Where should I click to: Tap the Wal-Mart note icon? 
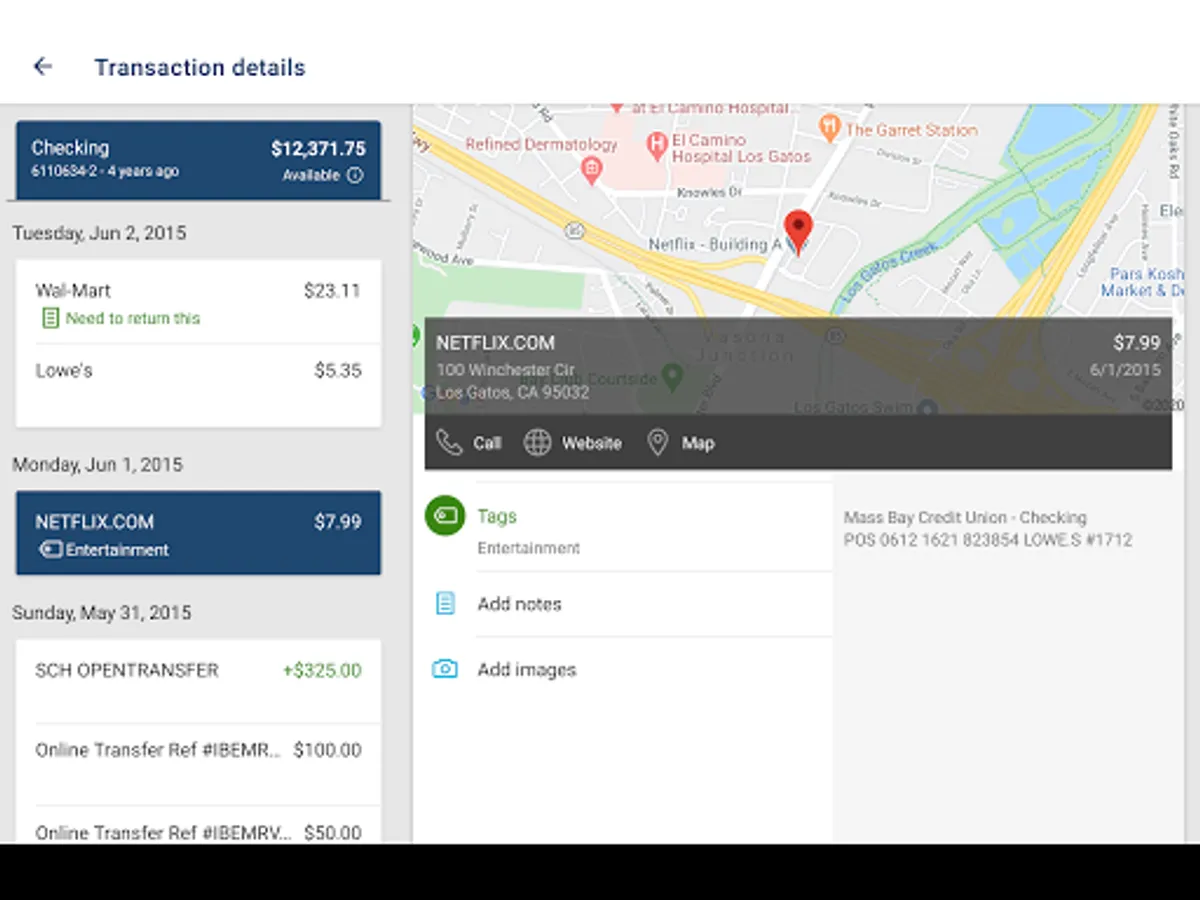[x=50, y=318]
